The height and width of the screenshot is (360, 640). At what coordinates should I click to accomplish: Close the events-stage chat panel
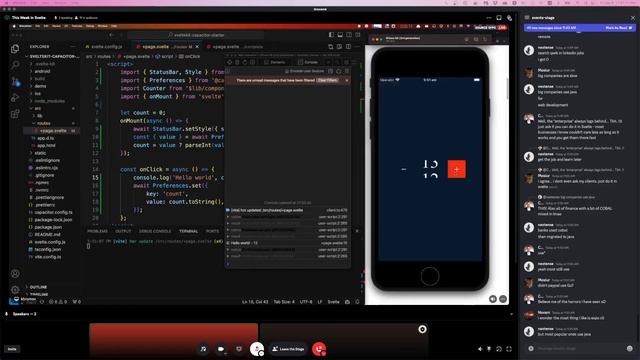pyautogui.click(x=633, y=18)
